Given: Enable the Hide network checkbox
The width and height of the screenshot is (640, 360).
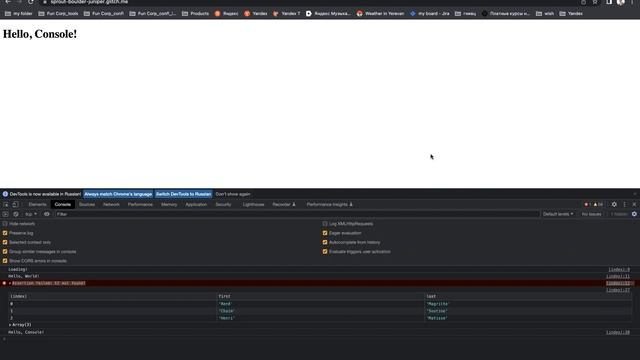Looking at the screenshot, I should coord(5,224).
